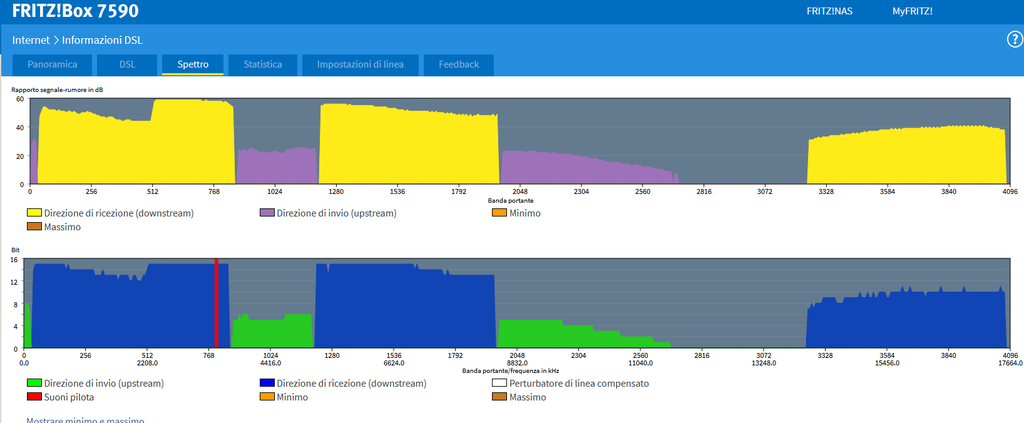The image size is (1024, 423).
Task: Switch to the DSL tab
Action: click(x=127, y=64)
